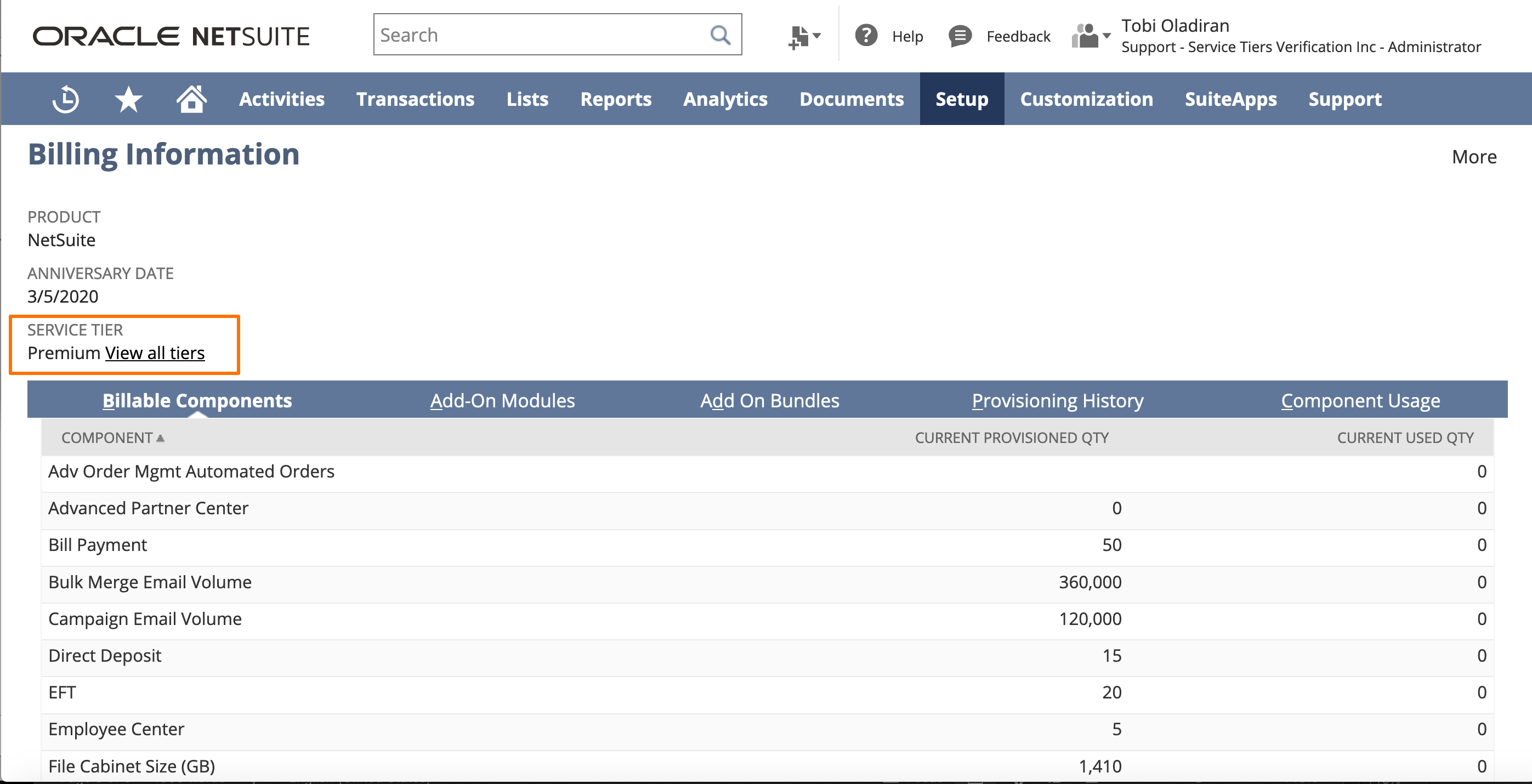
Task: Sort by the COMPONENT column header
Action: [x=112, y=438]
